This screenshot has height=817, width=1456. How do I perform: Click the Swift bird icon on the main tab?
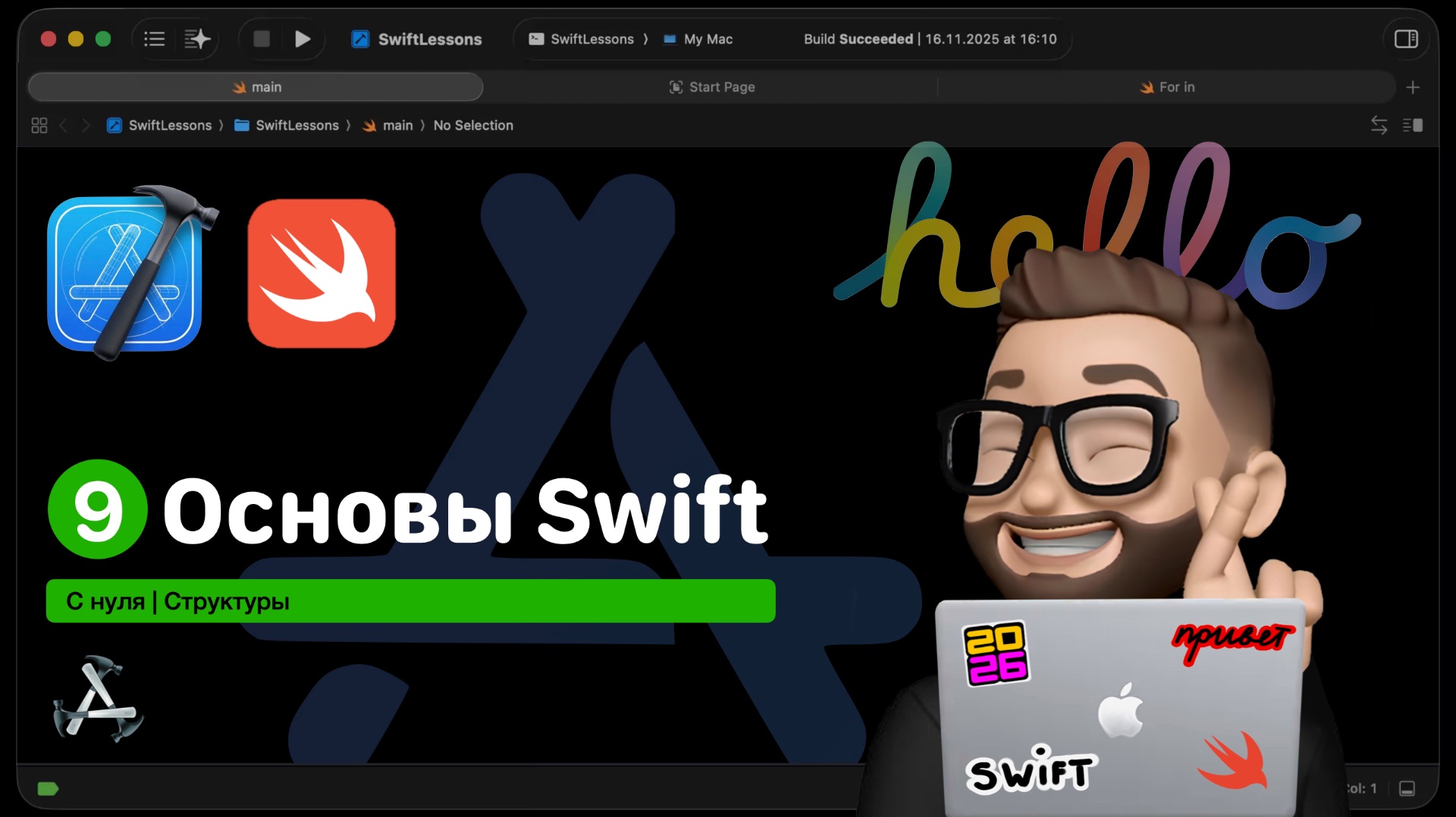point(240,87)
